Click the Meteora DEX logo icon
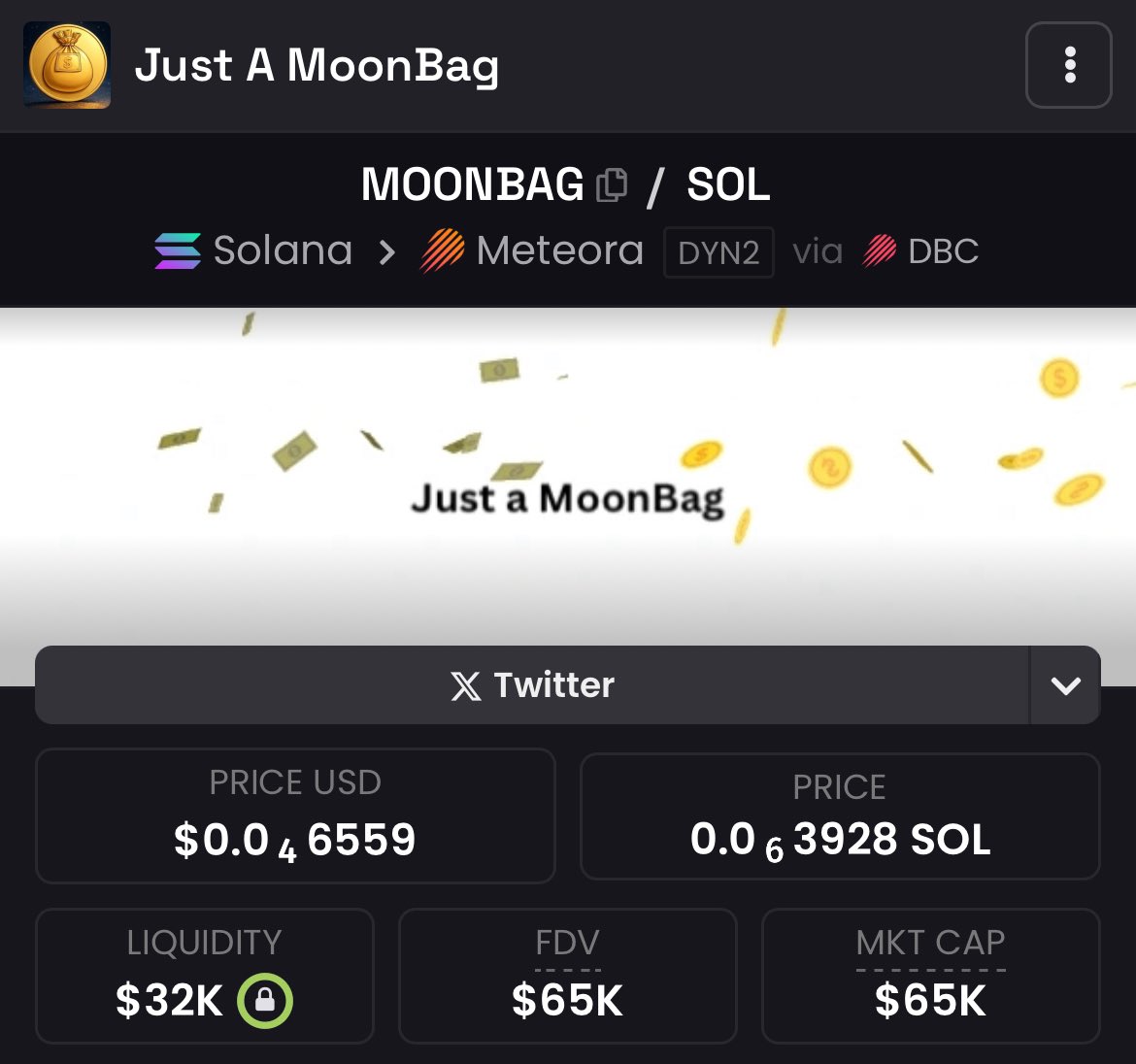The height and width of the screenshot is (1064, 1136). [442, 250]
